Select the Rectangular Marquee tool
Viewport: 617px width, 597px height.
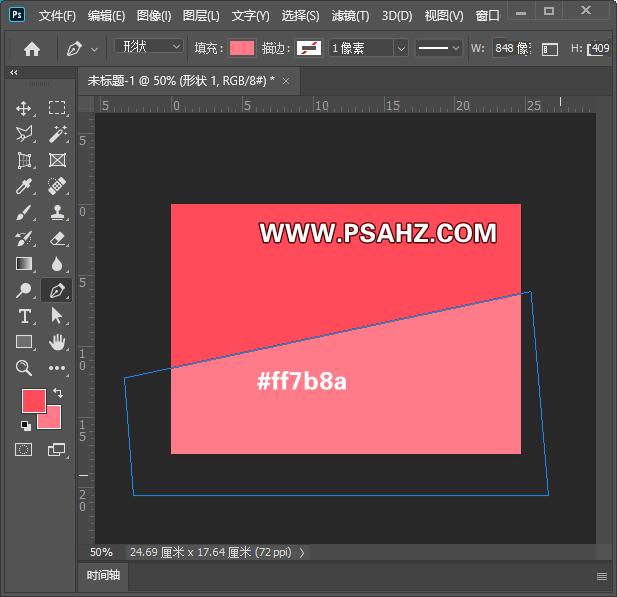coord(57,108)
